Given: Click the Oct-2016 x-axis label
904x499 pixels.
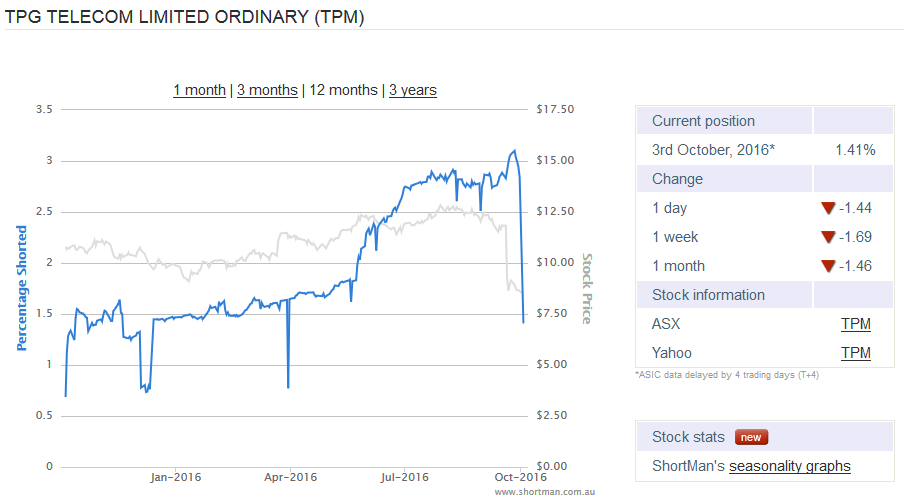Looking at the screenshot, I should point(521,477).
